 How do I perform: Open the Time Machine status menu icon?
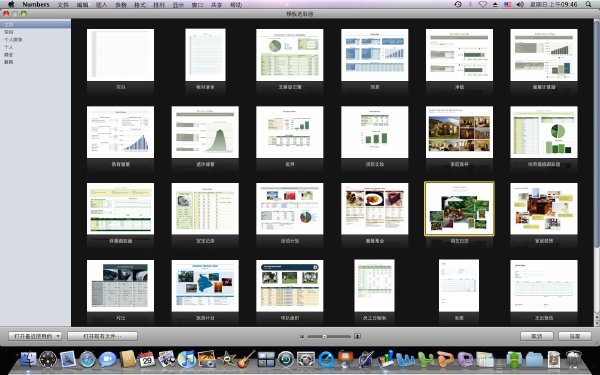[458, 5]
